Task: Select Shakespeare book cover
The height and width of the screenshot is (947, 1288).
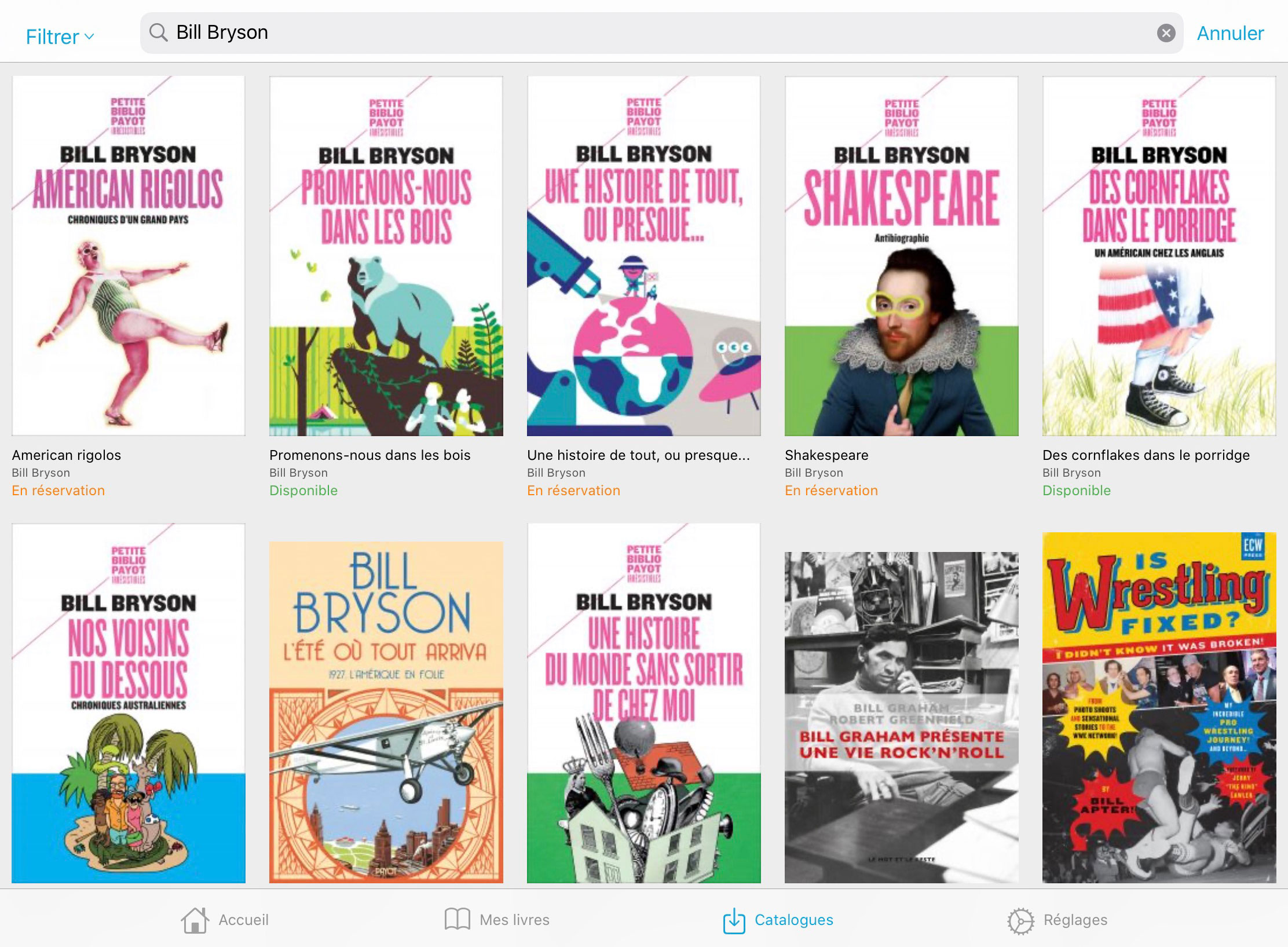Action: (901, 256)
